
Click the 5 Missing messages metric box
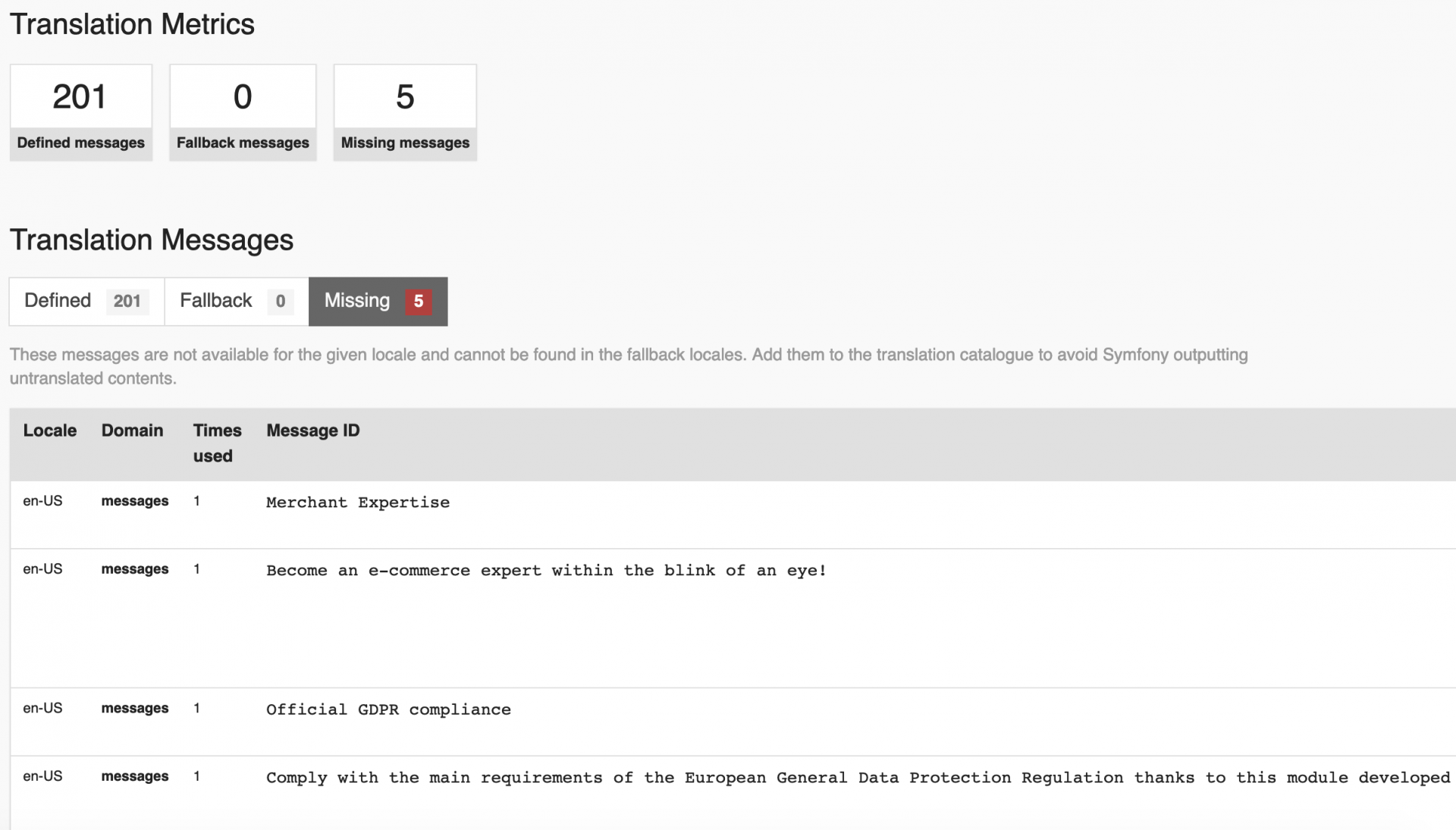(405, 112)
